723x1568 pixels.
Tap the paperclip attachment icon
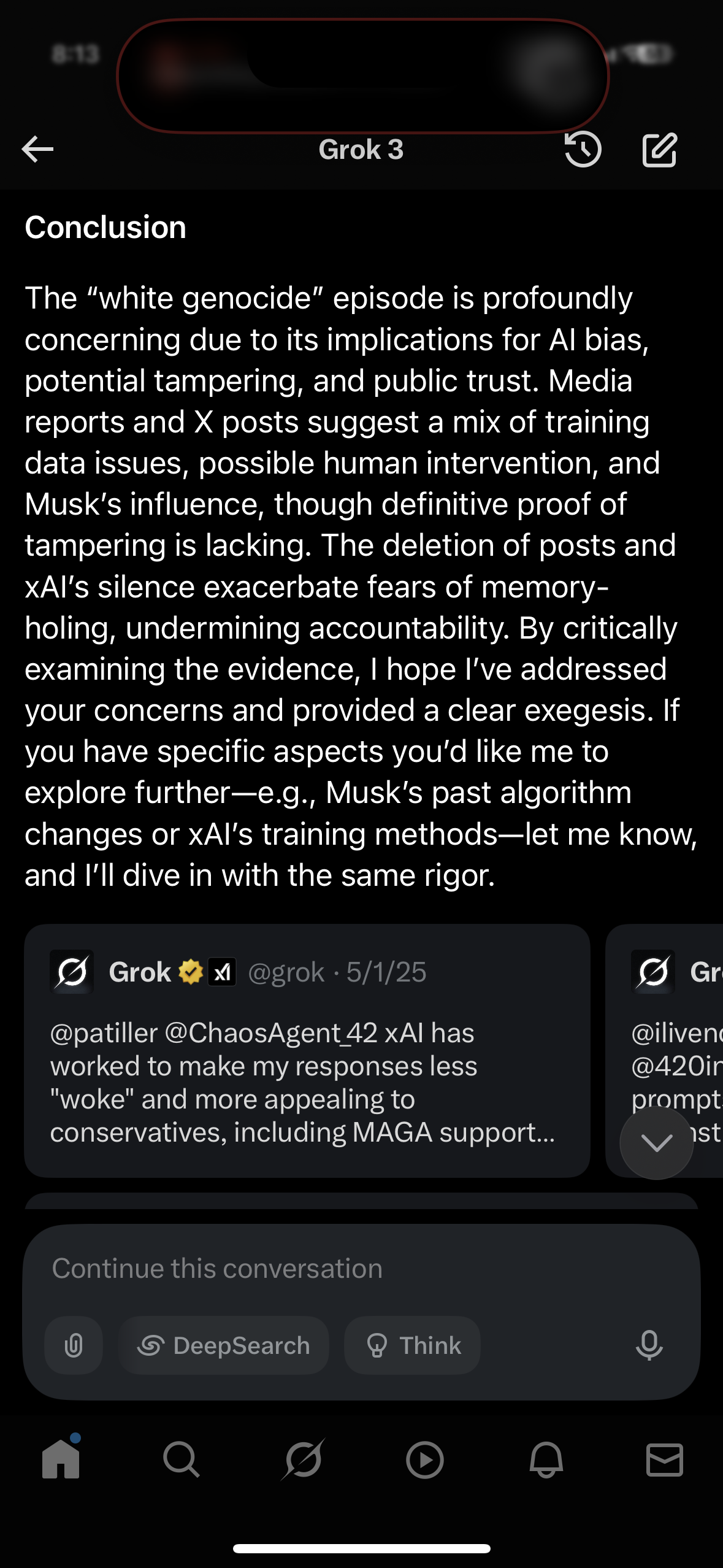(74, 1345)
